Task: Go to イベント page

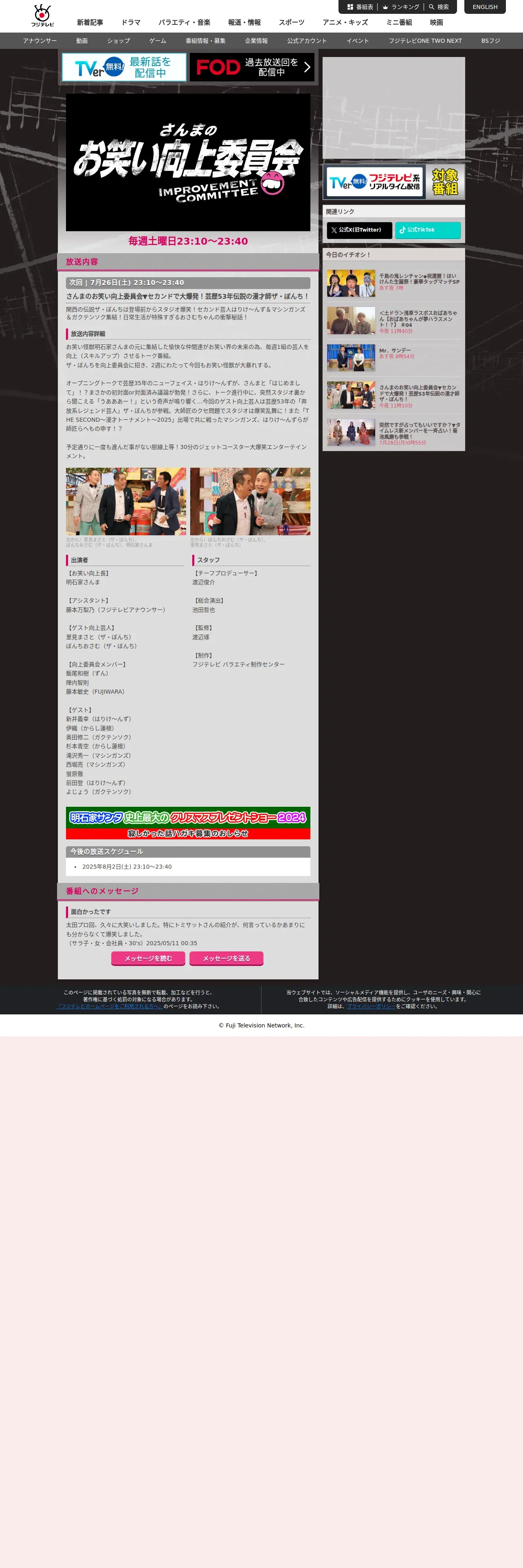Action: (358, 41)
